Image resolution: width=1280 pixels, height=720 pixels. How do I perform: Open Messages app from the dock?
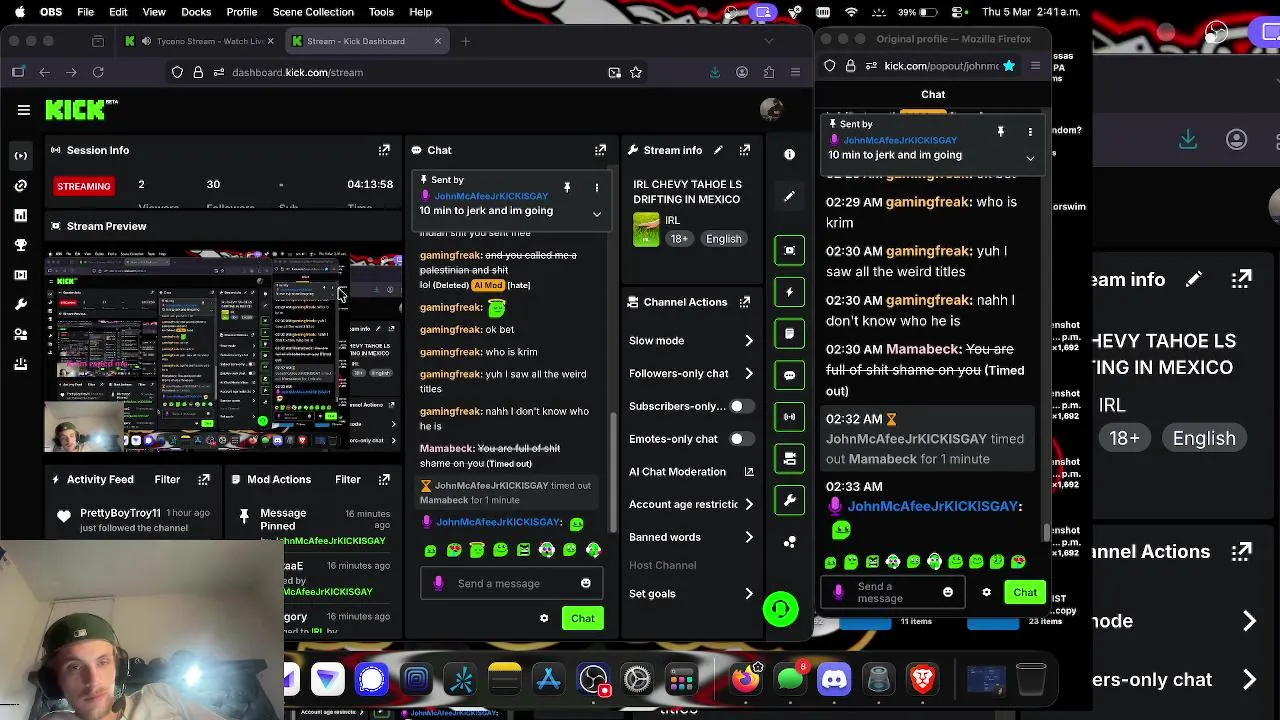click(790, 680)
